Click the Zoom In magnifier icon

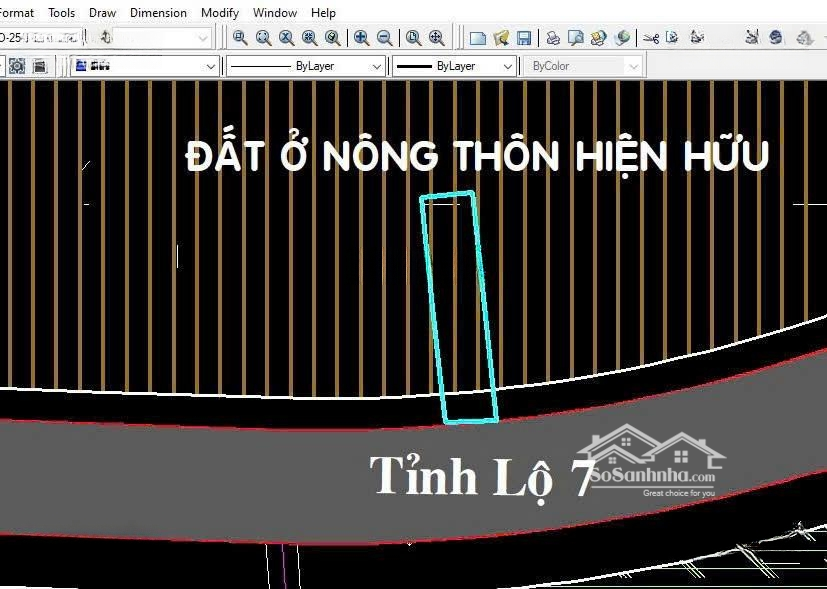pyautogui.click(x=361, y=38)
